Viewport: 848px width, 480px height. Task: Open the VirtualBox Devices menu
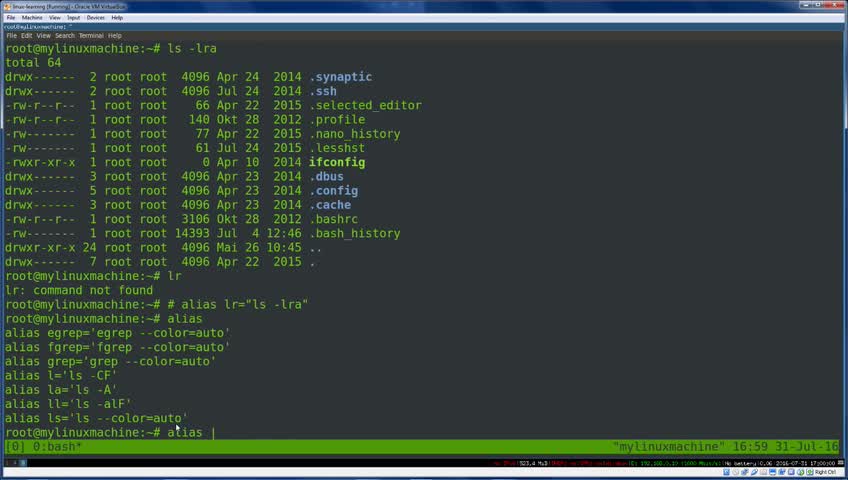(x=96, y=18)
